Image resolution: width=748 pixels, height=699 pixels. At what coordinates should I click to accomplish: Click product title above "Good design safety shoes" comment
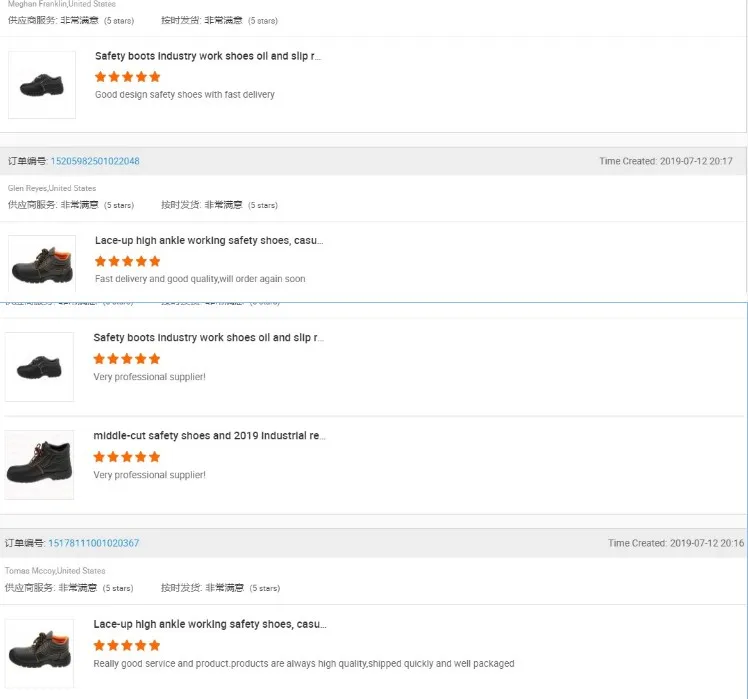208,56
